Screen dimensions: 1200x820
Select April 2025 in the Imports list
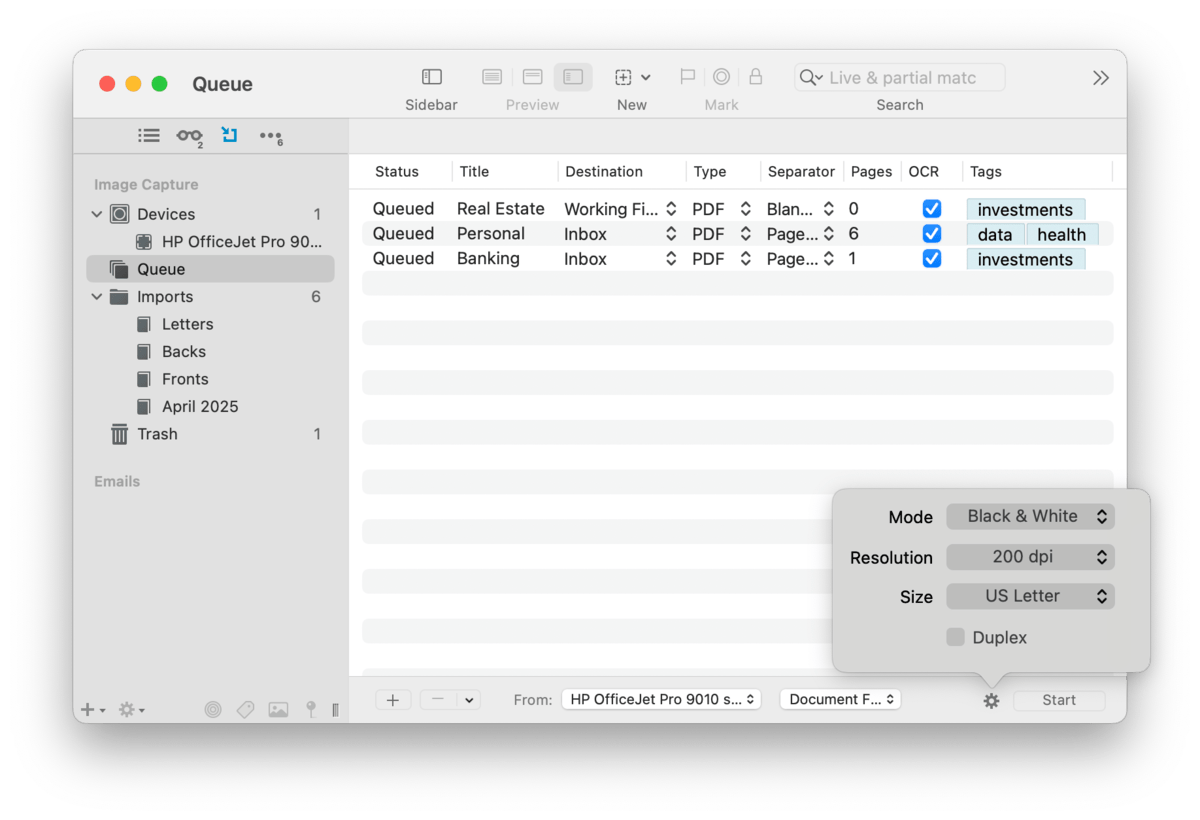point(200,407)
